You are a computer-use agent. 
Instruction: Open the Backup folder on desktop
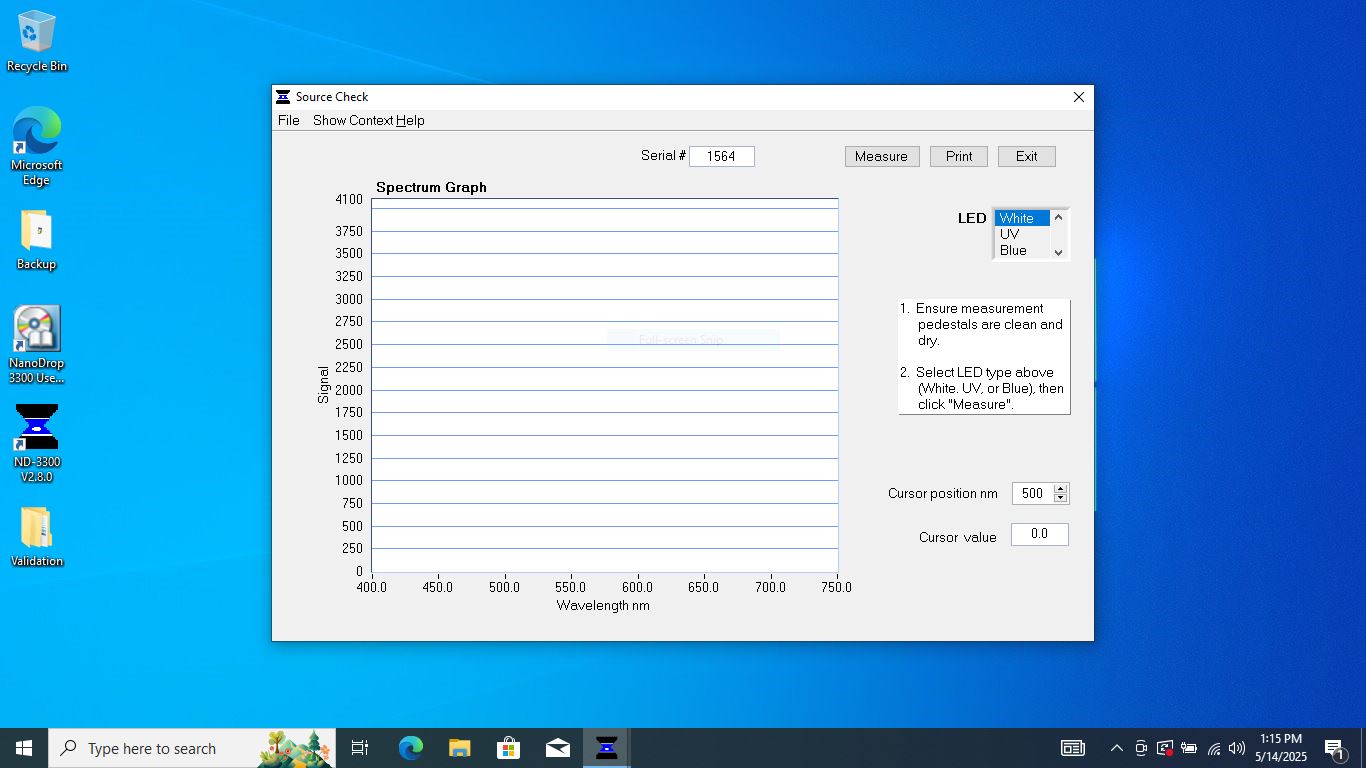(36, 232)
